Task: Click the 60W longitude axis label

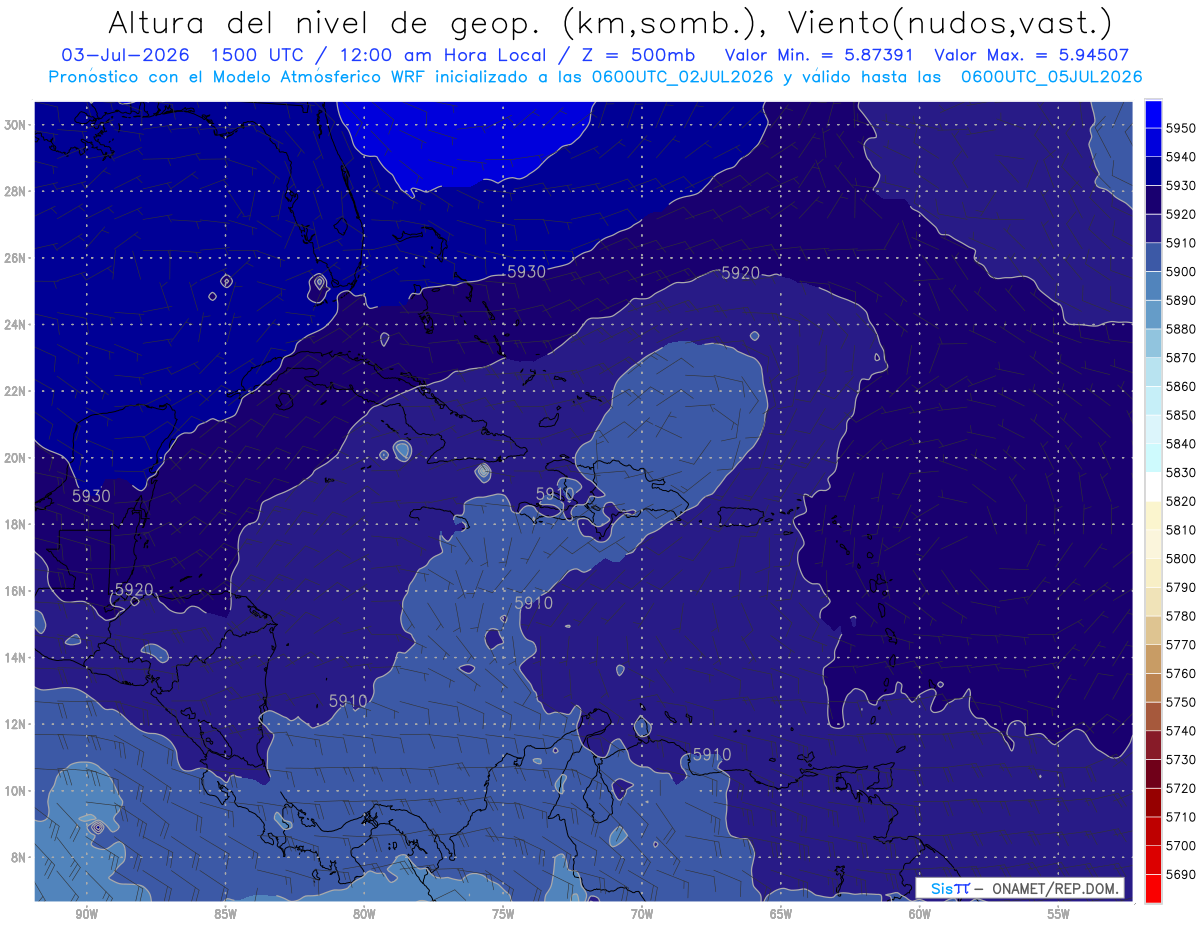Action: (920, 915)
